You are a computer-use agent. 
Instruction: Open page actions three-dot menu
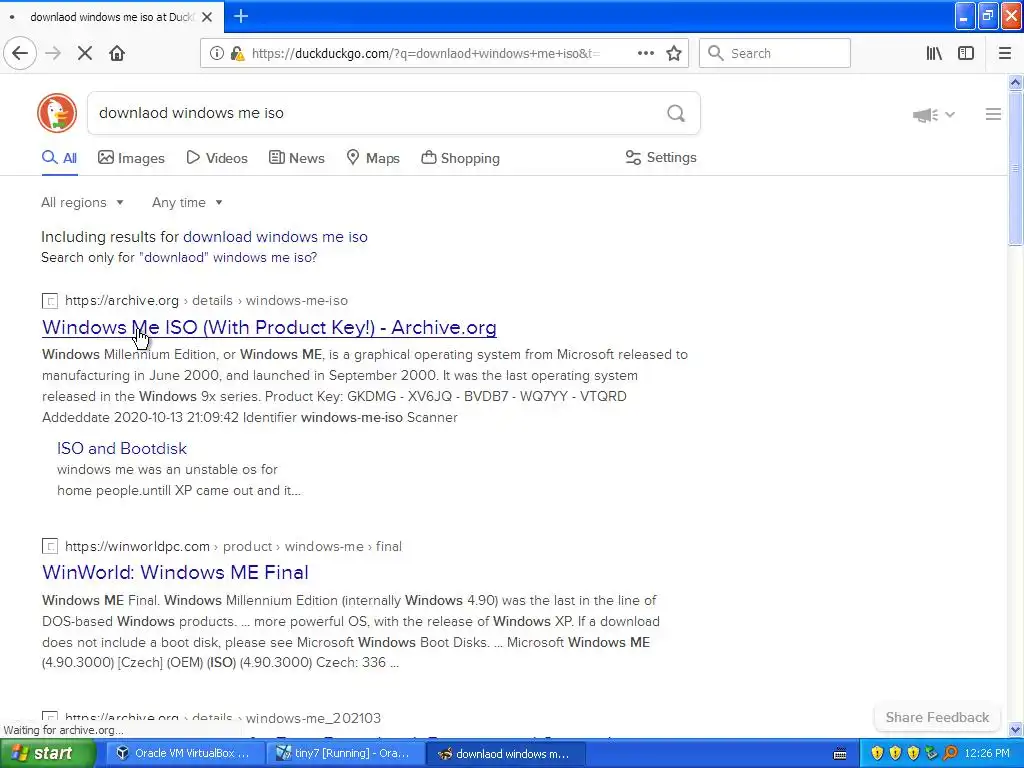tap(645, 53)
